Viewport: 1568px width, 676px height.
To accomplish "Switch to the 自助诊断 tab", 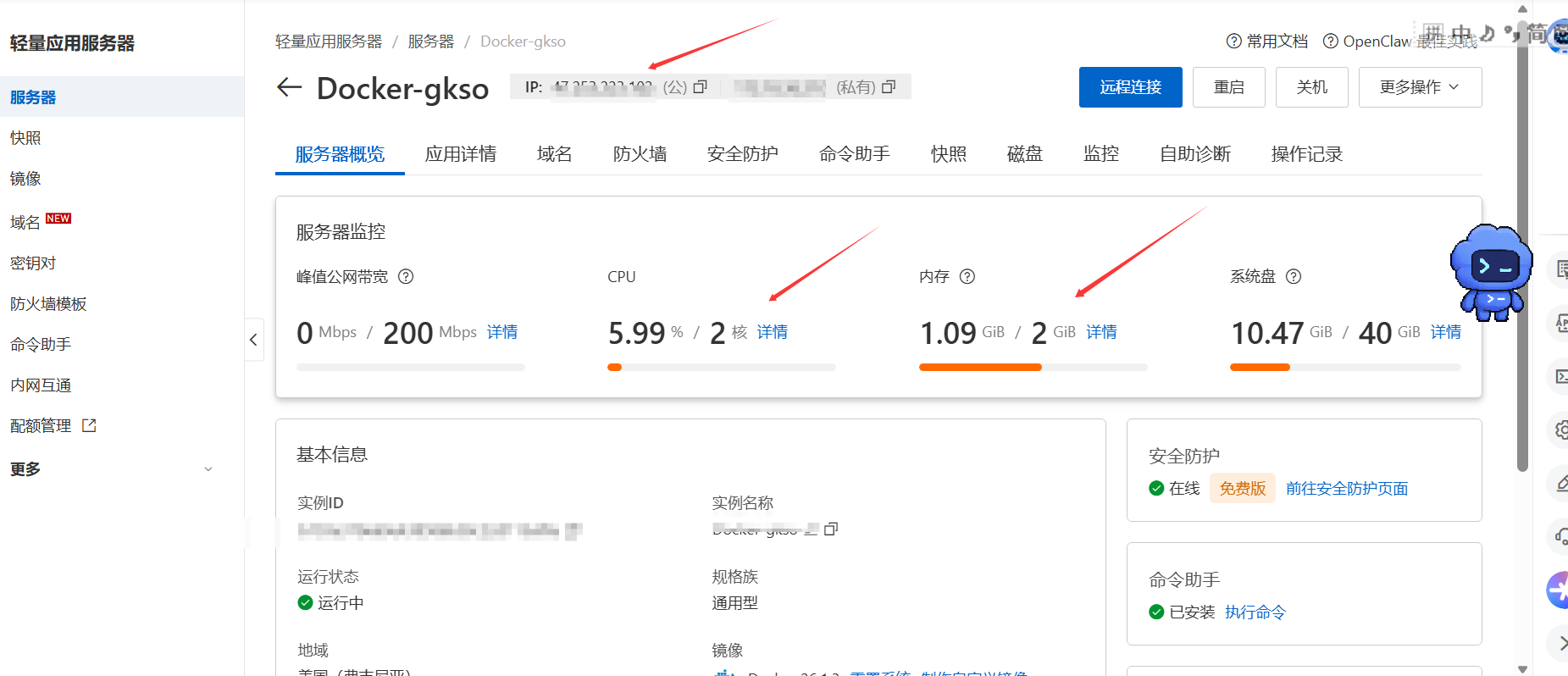I will coord(1194,154).
